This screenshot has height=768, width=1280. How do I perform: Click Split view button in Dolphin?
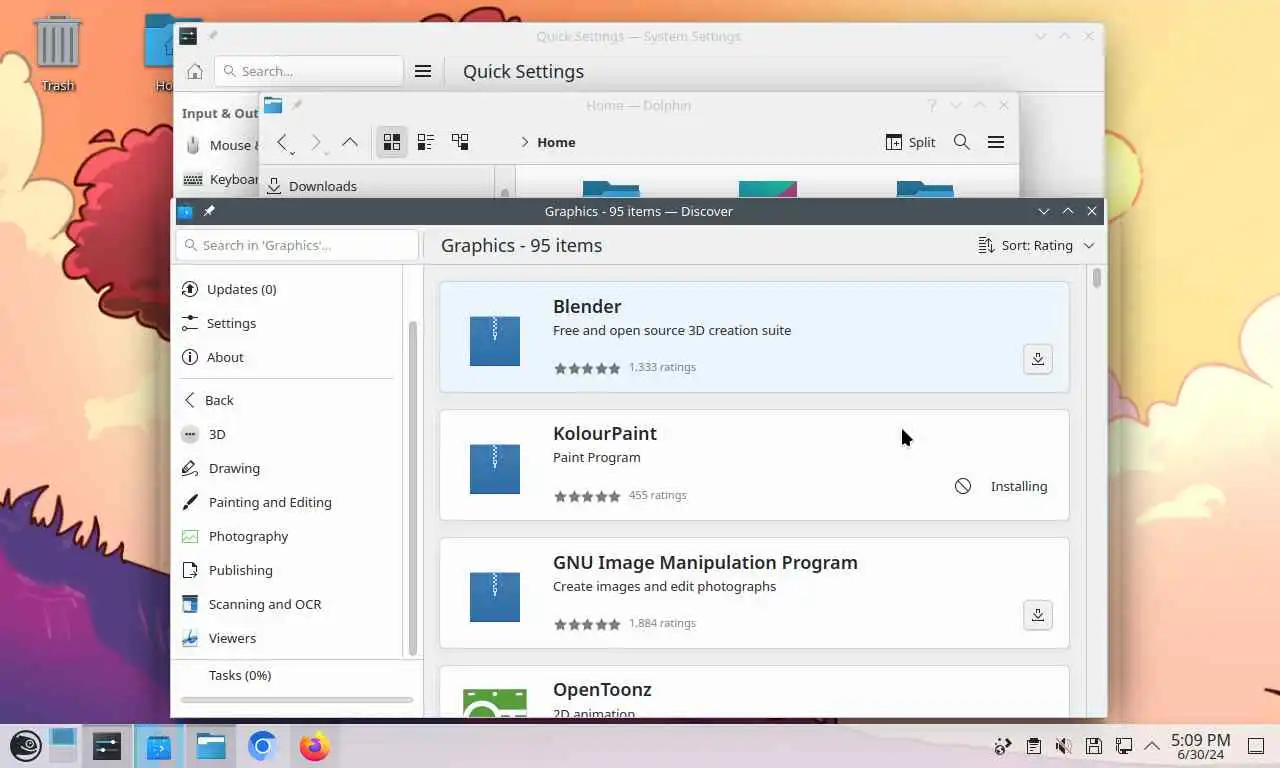pyautogui.click(x=910, y=142)
